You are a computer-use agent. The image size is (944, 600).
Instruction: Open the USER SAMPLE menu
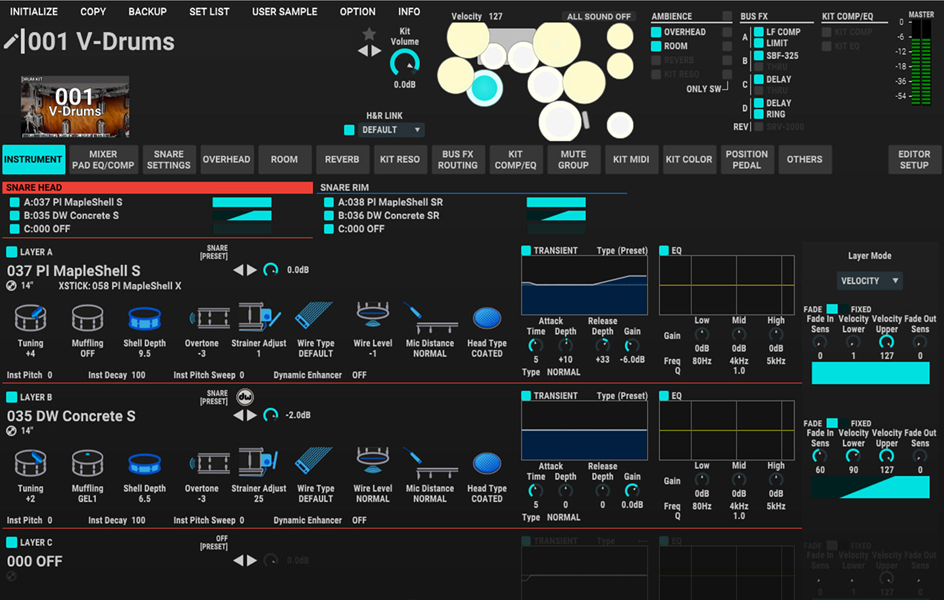click(284, 12)
